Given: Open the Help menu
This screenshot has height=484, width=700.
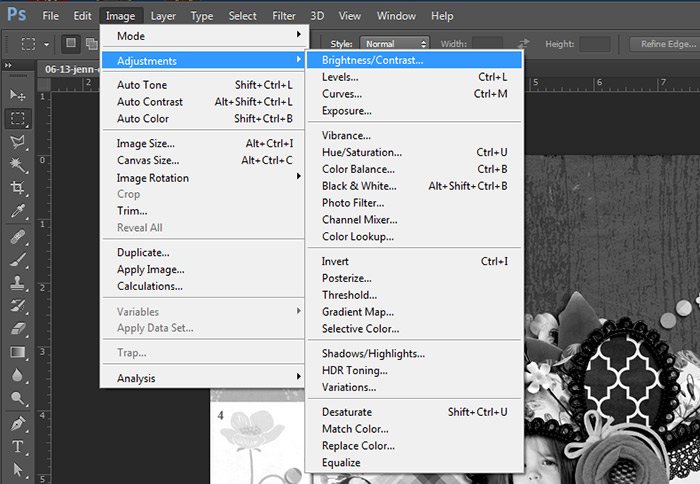Looking at the screenshot, I should [x=442, y=16].
